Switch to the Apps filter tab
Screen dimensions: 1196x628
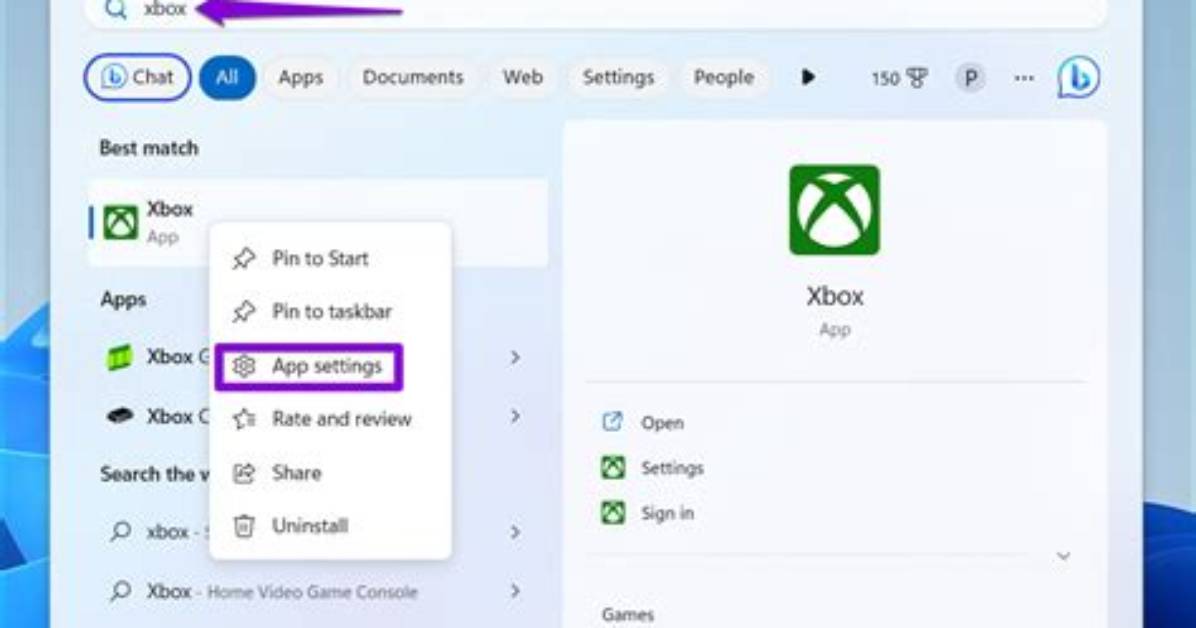pyautogui.click(x=301, y=77)
